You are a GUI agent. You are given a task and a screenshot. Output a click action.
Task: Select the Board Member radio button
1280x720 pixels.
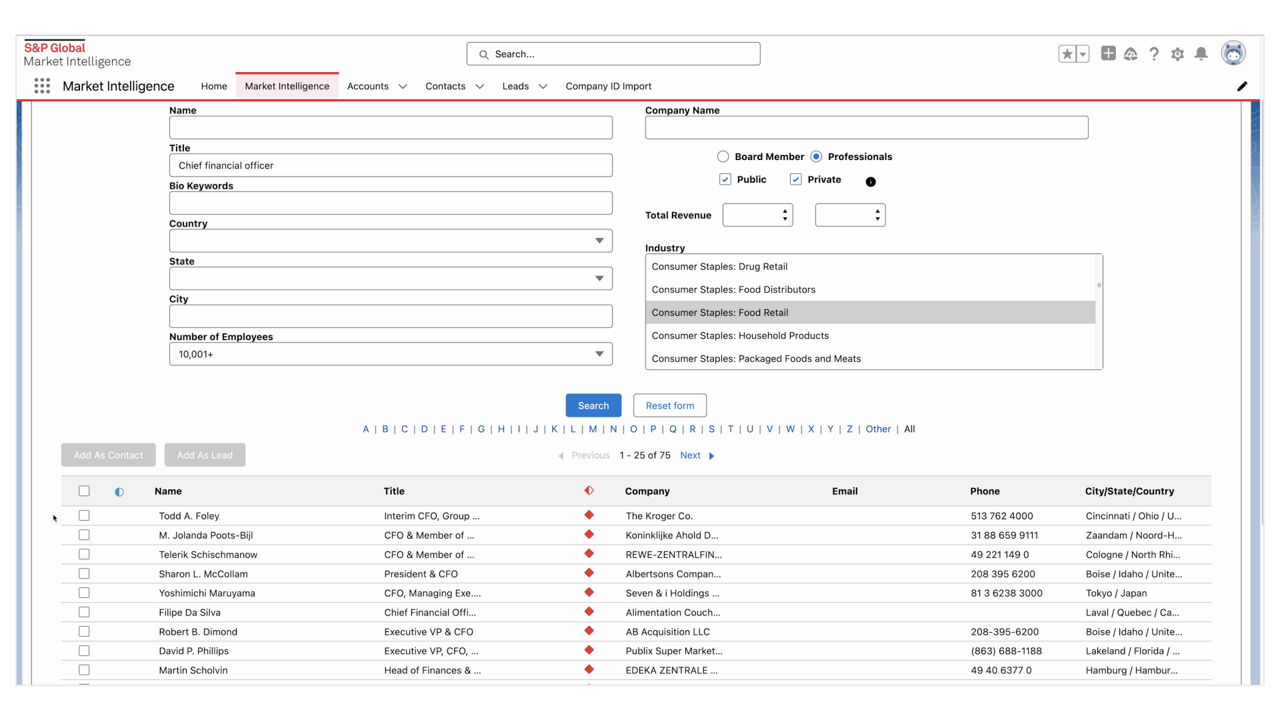coord(723,157)
